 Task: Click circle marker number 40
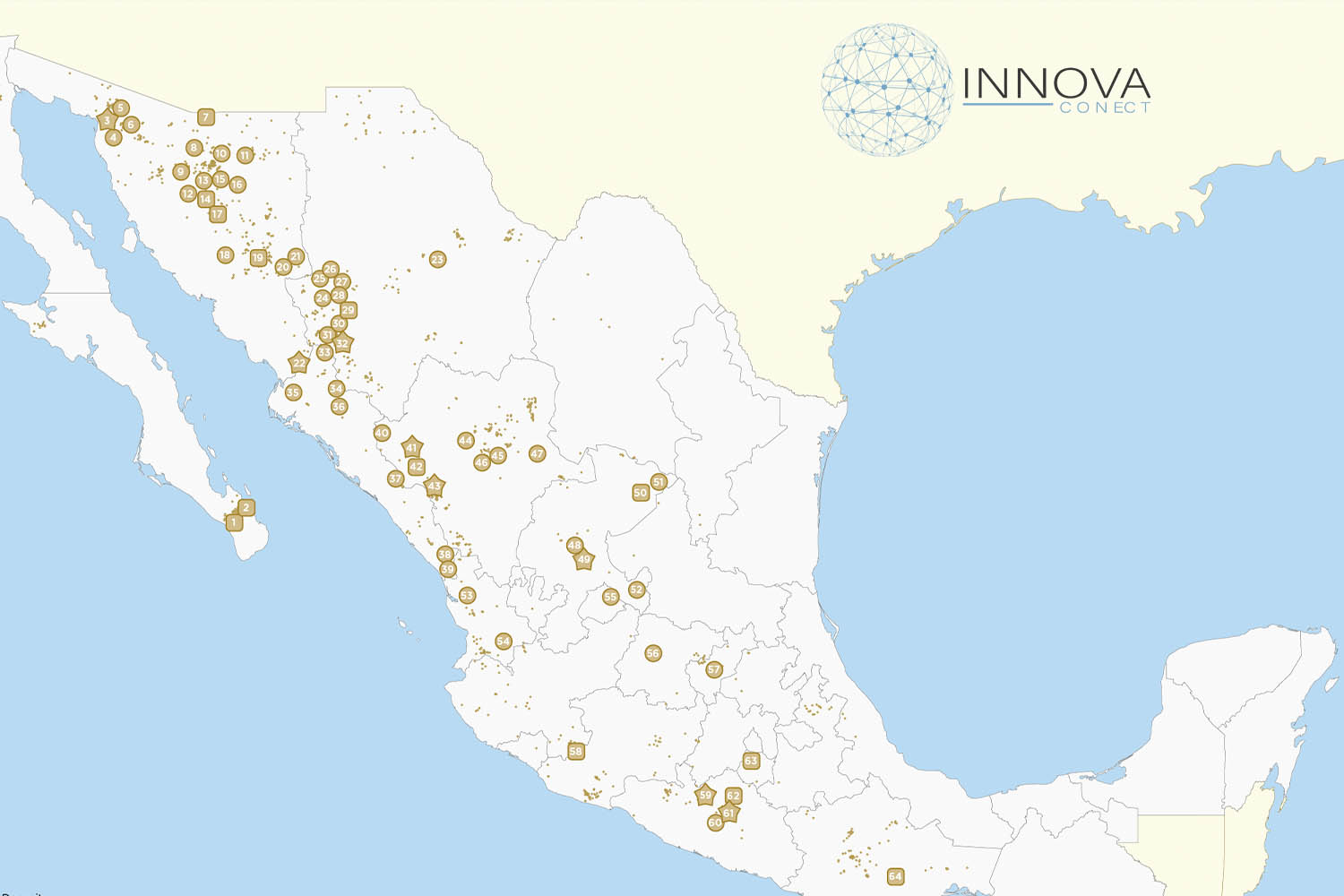[x=382, y=433]
